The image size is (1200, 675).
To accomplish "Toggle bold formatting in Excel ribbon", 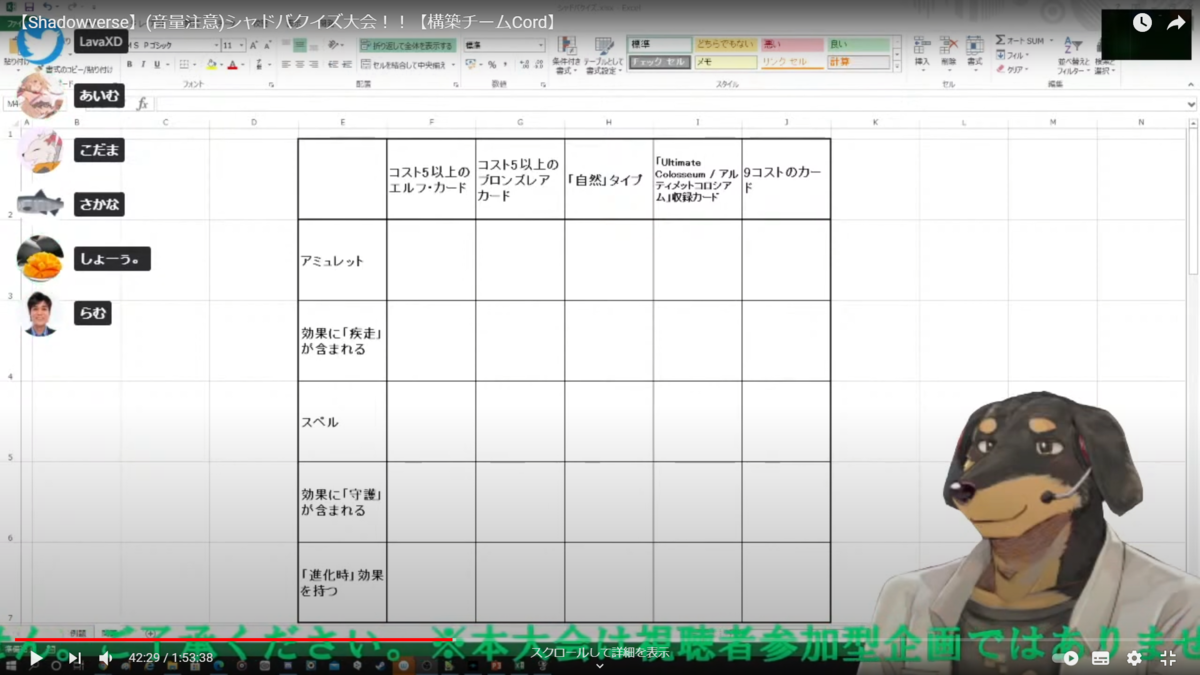I will [129, 65].
